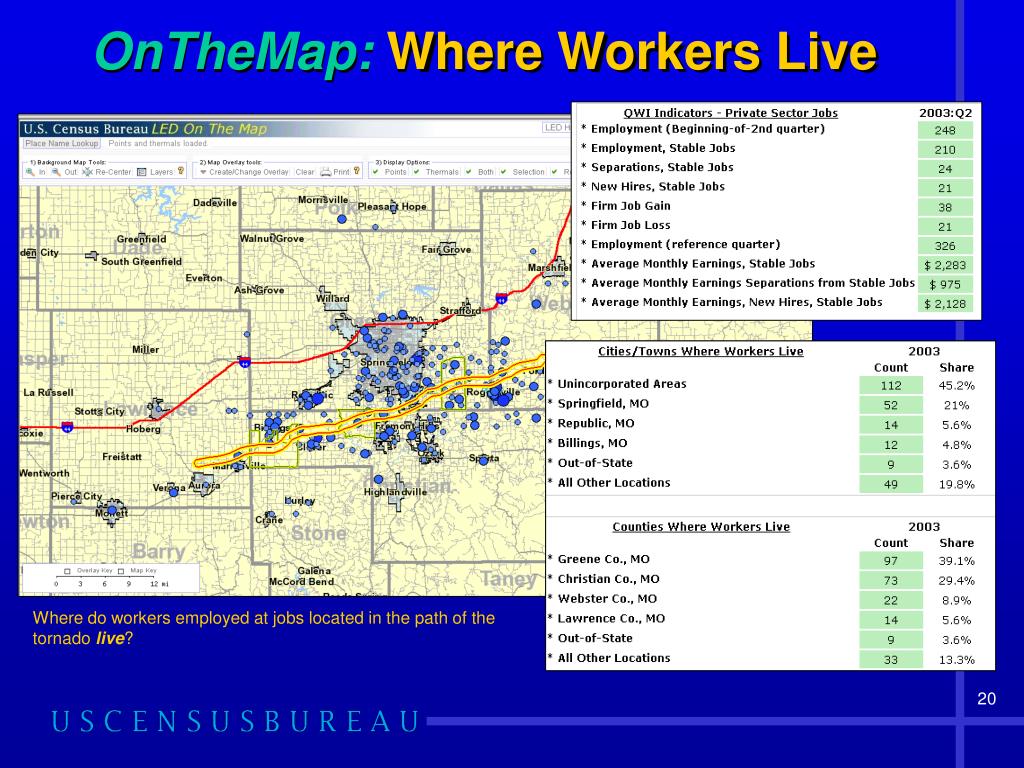Toggle Overlay Key checkbox in legend
Screen dimensions: 1024x768
(x=67, y=571)
